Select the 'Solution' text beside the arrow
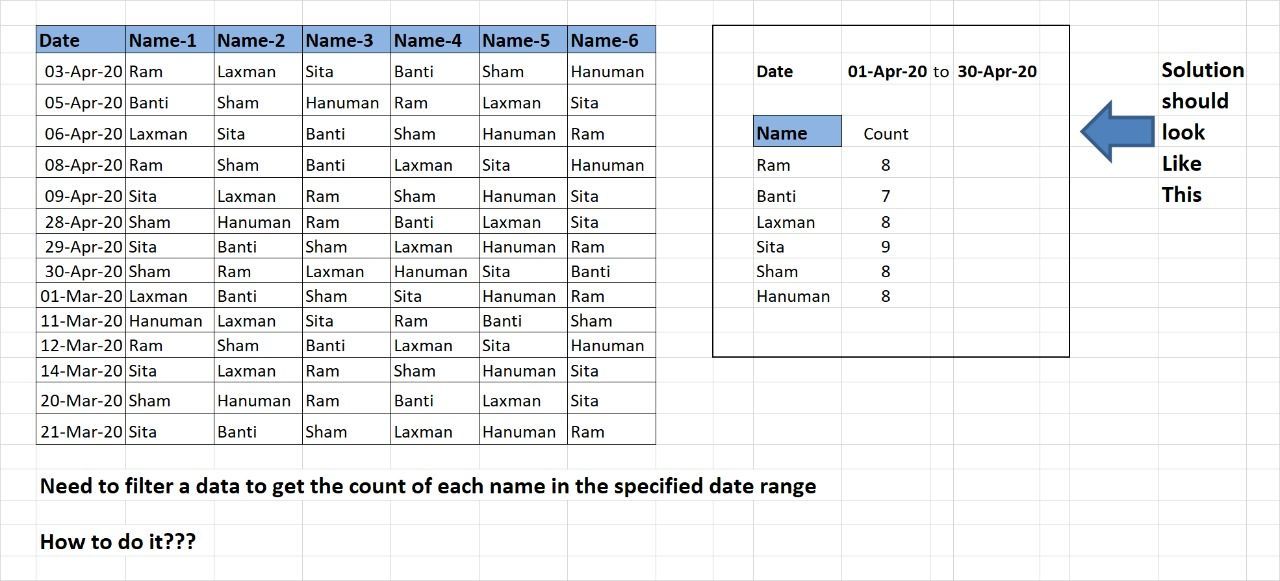 tap(1203, 70)
